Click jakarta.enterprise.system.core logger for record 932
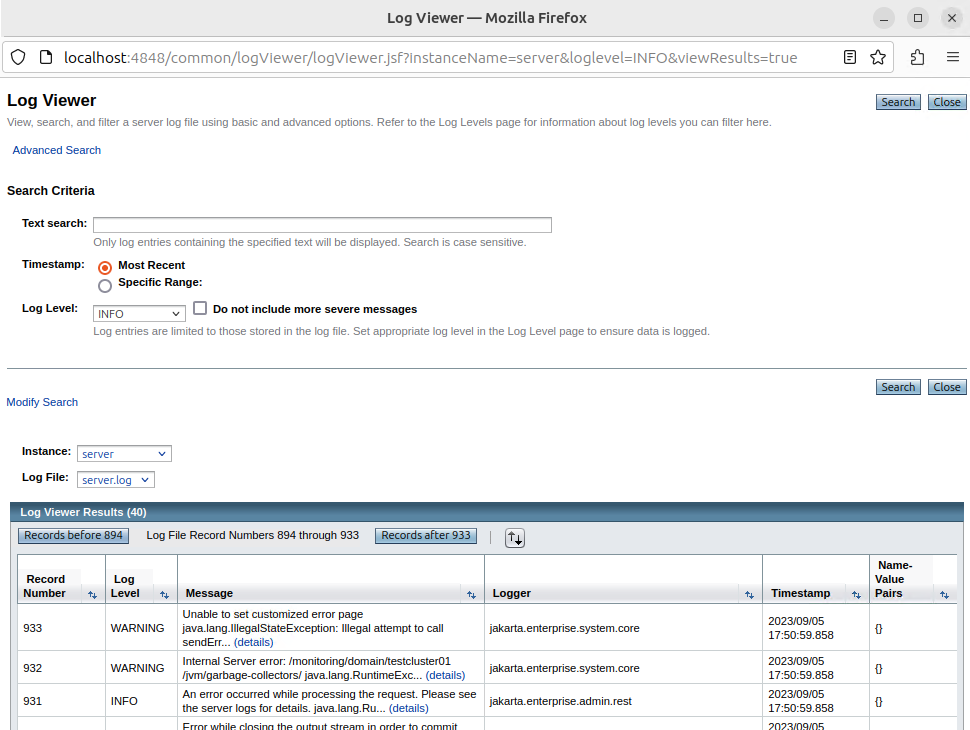The width and height of the screenshot is (970, 730). coord(623,668)
